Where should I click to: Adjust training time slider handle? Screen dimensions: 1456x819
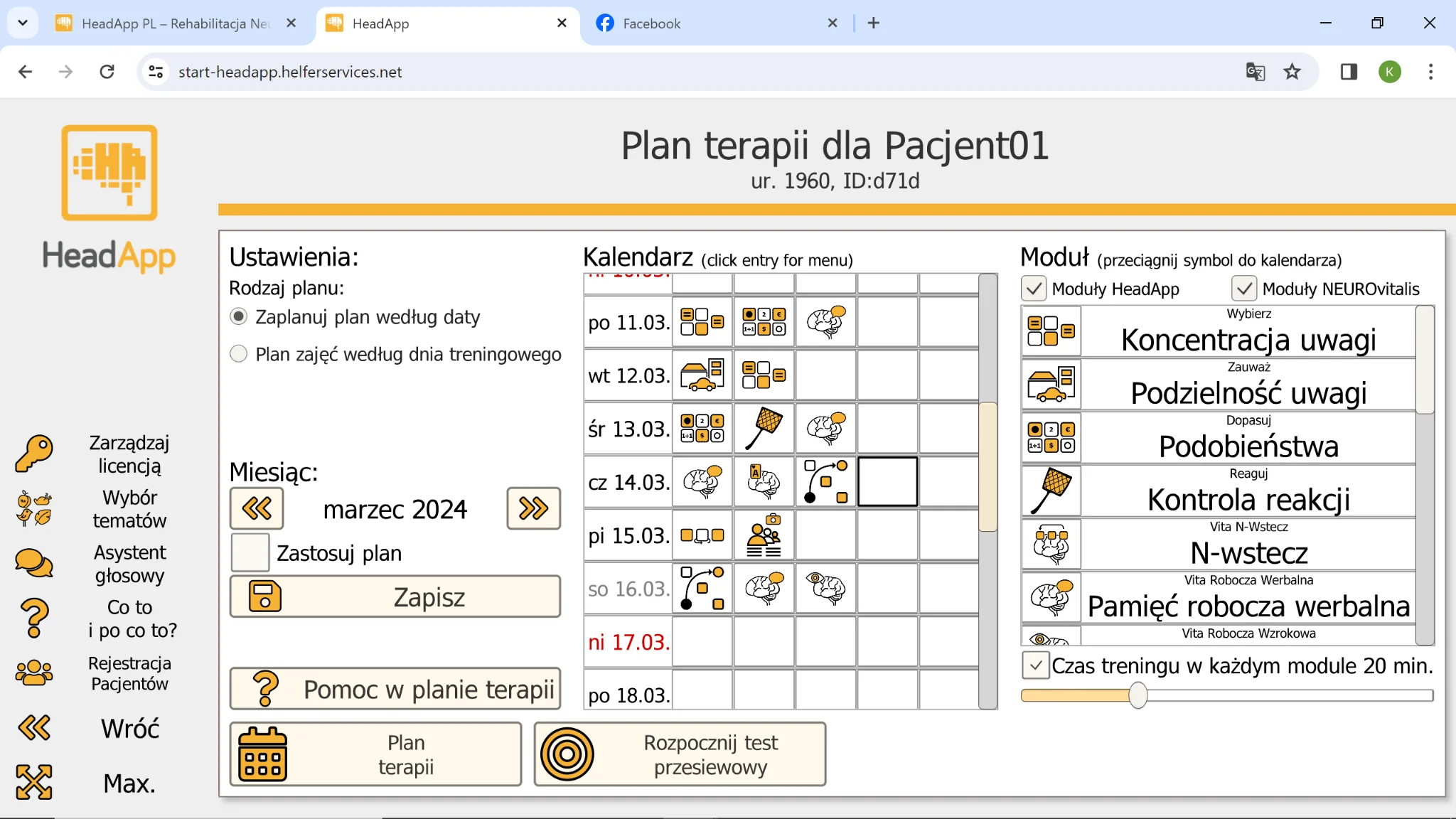[x=1137, y=695]
